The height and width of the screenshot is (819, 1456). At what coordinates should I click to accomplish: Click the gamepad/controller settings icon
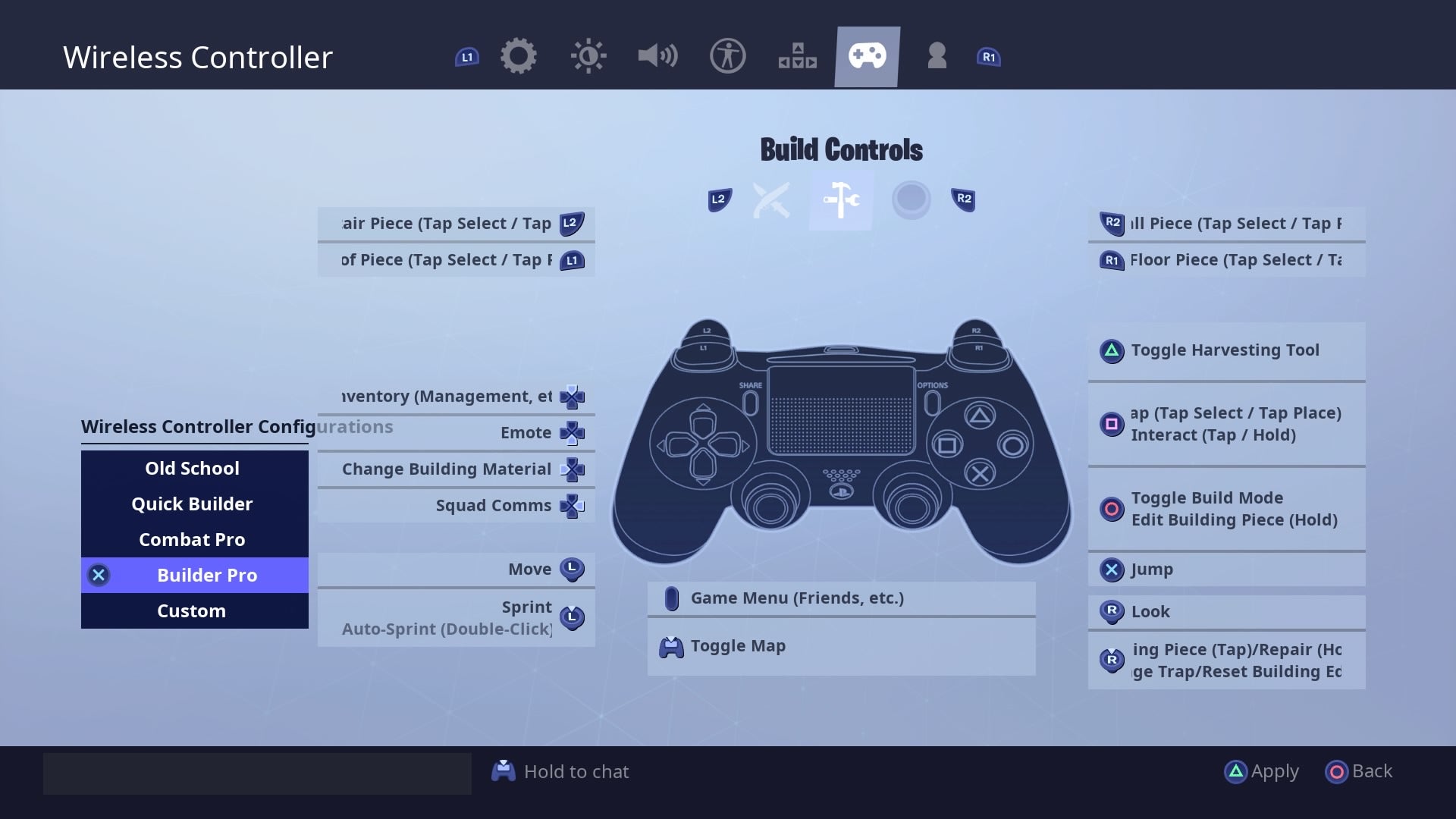coord(867,55)
